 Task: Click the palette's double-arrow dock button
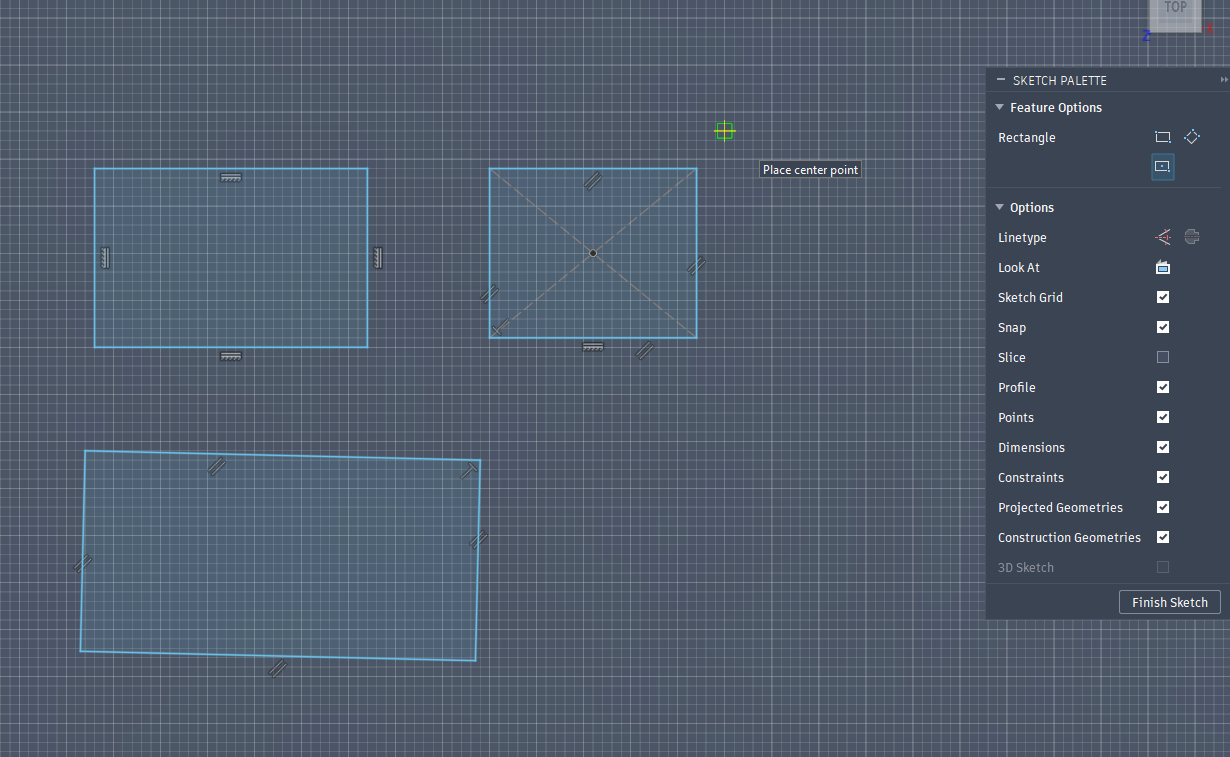tap(1224, 80)
